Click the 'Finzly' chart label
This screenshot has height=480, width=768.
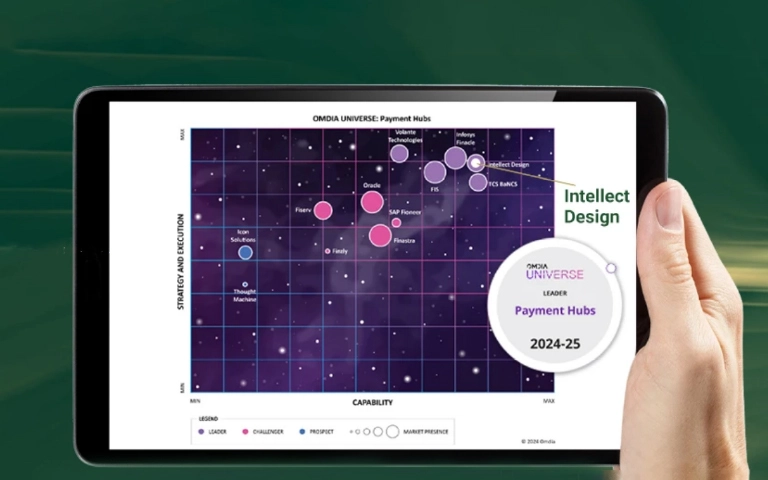[x=340, y=251]
